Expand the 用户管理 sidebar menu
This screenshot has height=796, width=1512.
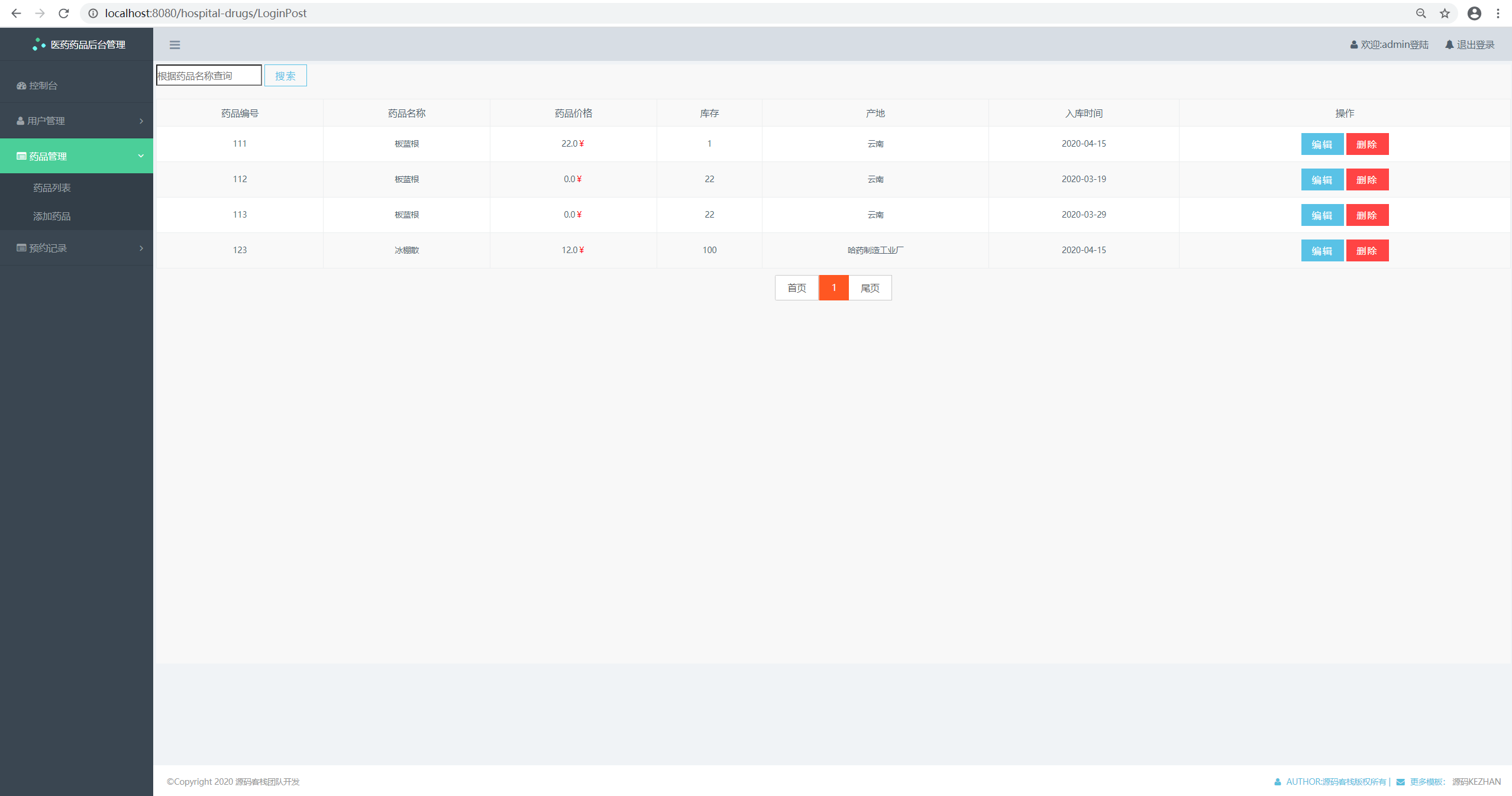click(x=76, y=121)
